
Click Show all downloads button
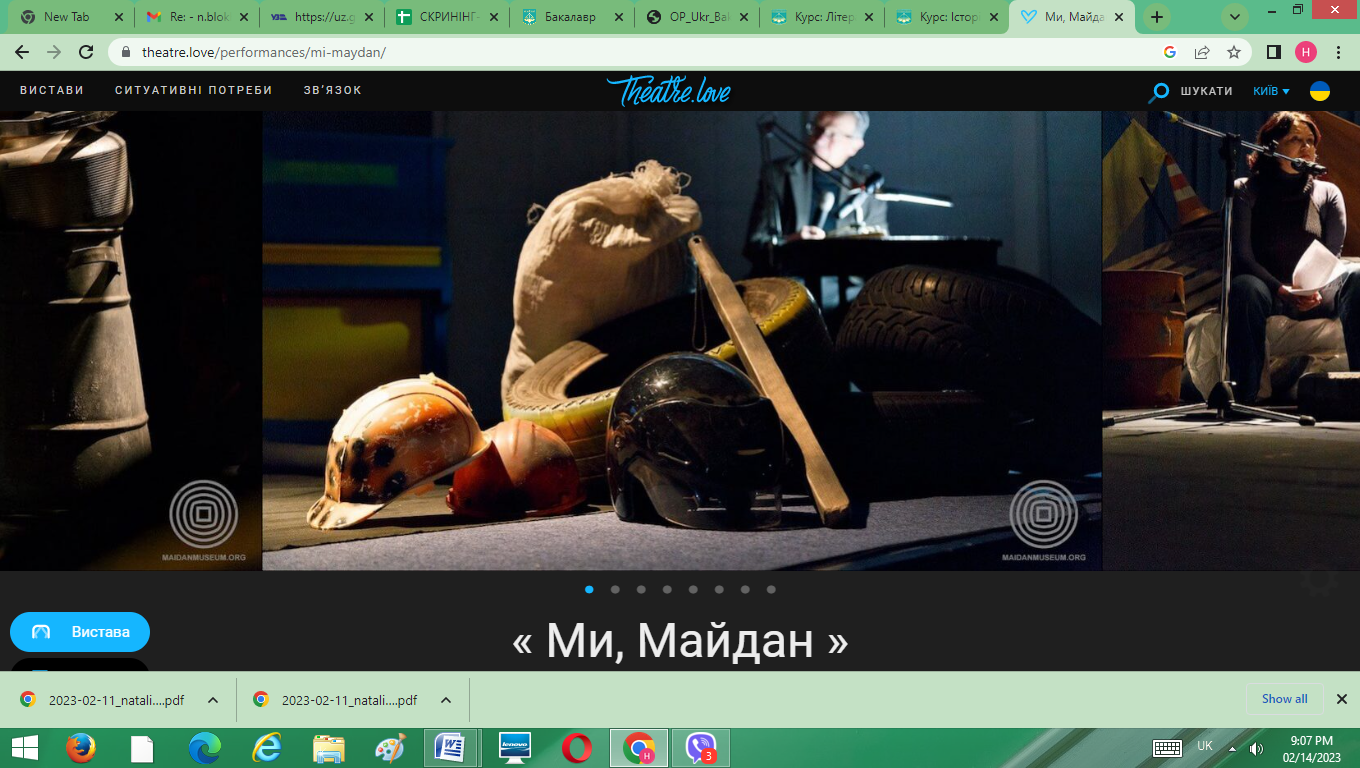pyautogui.click(x=1284, y=699)
